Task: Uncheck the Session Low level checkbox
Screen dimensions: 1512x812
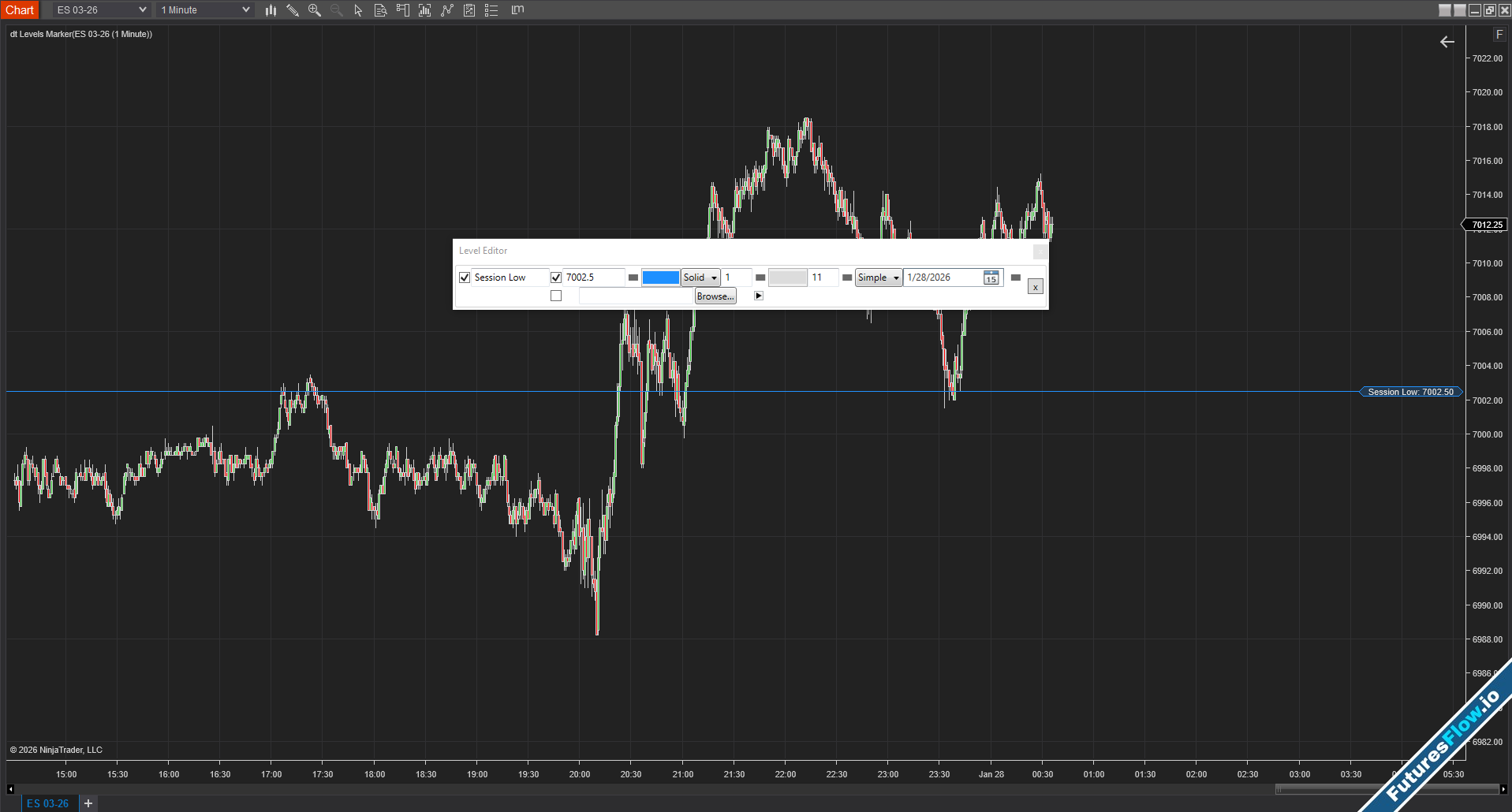Action: (465, 277)
